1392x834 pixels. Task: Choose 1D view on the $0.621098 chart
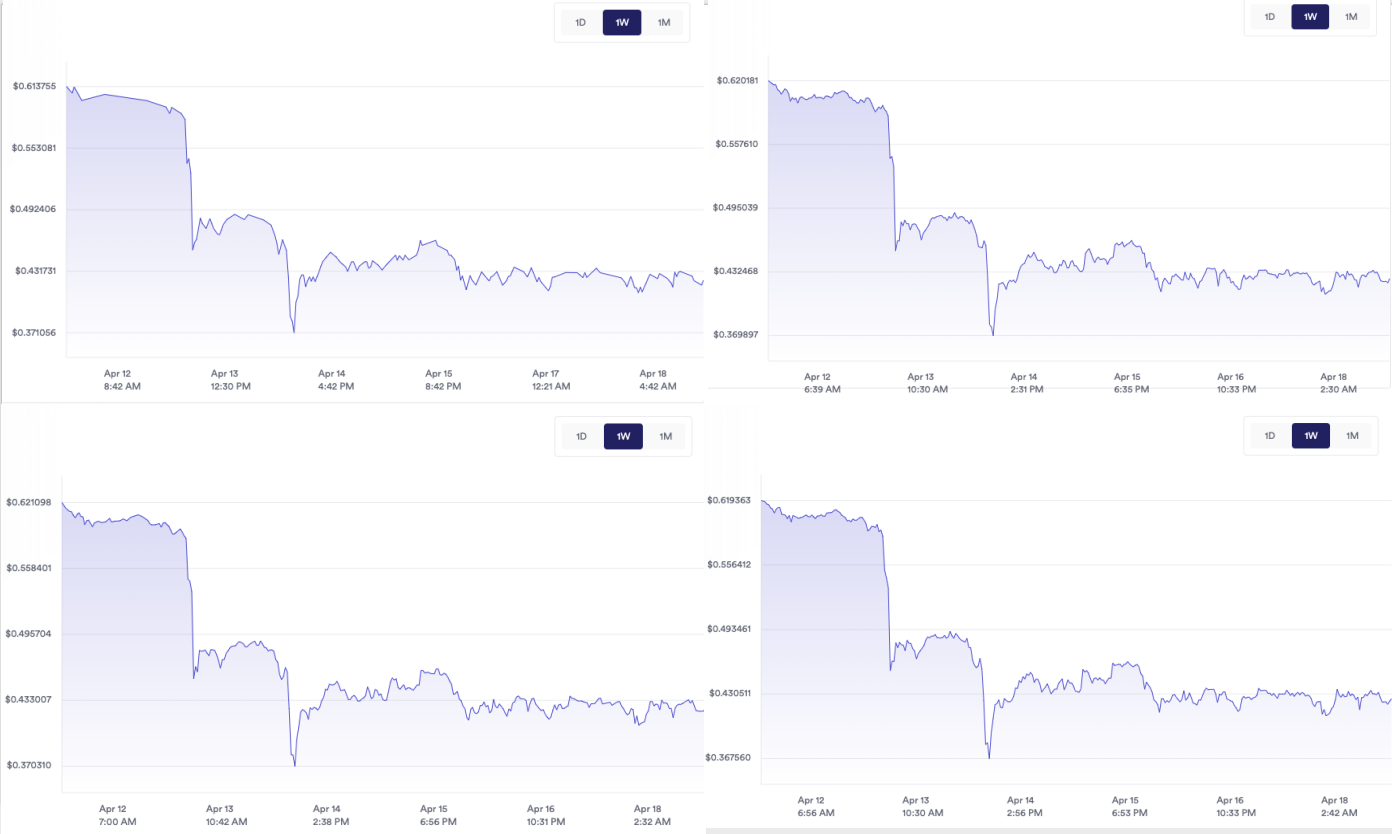[582, 436]
